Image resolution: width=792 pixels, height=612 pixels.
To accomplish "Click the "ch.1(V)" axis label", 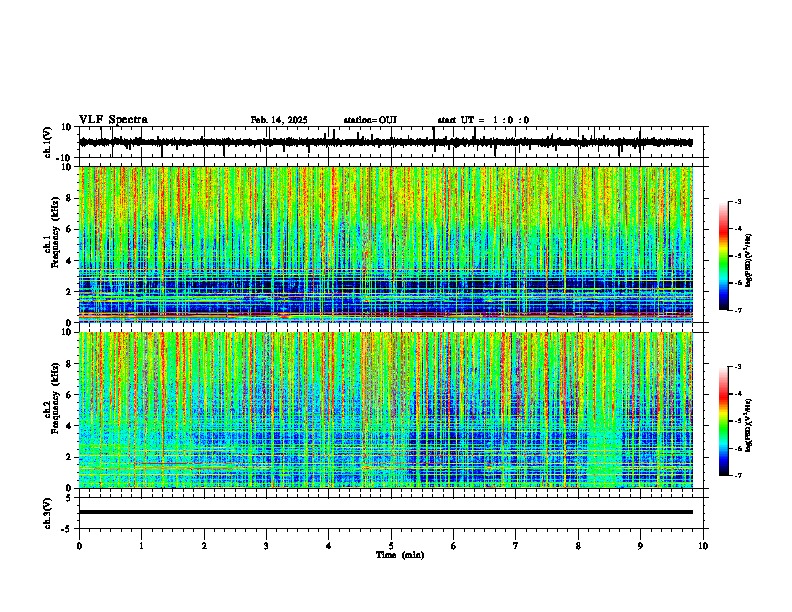I will tap(48, 142).
